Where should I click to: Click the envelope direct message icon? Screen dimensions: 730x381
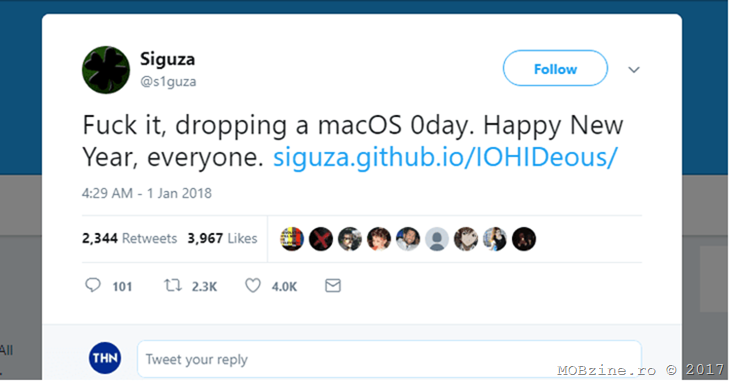point(333,286)
